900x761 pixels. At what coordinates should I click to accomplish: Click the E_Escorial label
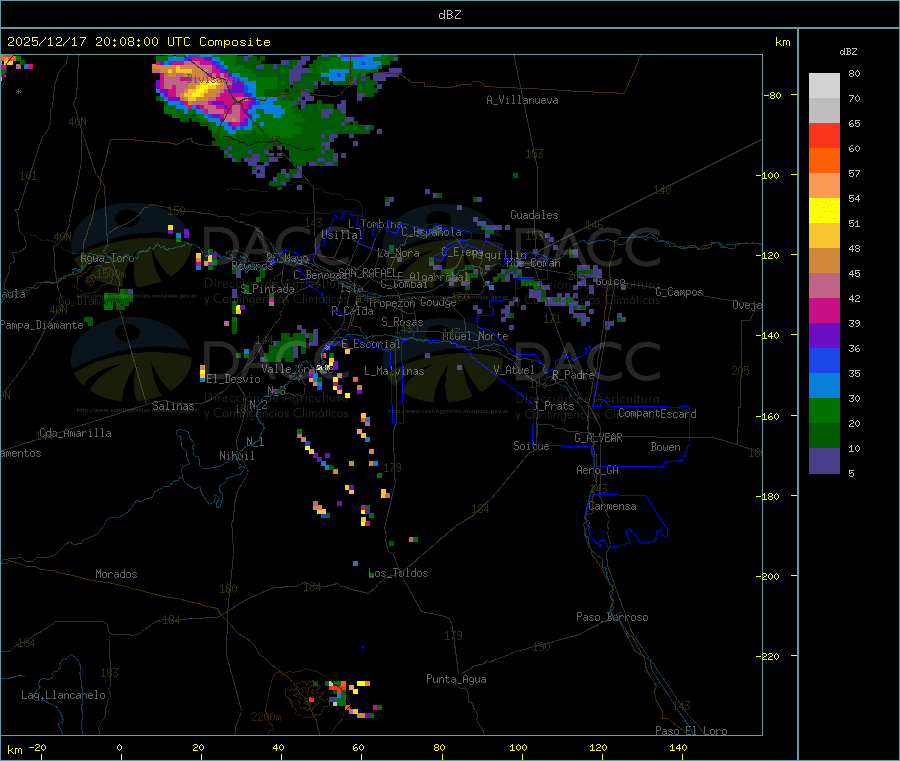pos(370,344)
